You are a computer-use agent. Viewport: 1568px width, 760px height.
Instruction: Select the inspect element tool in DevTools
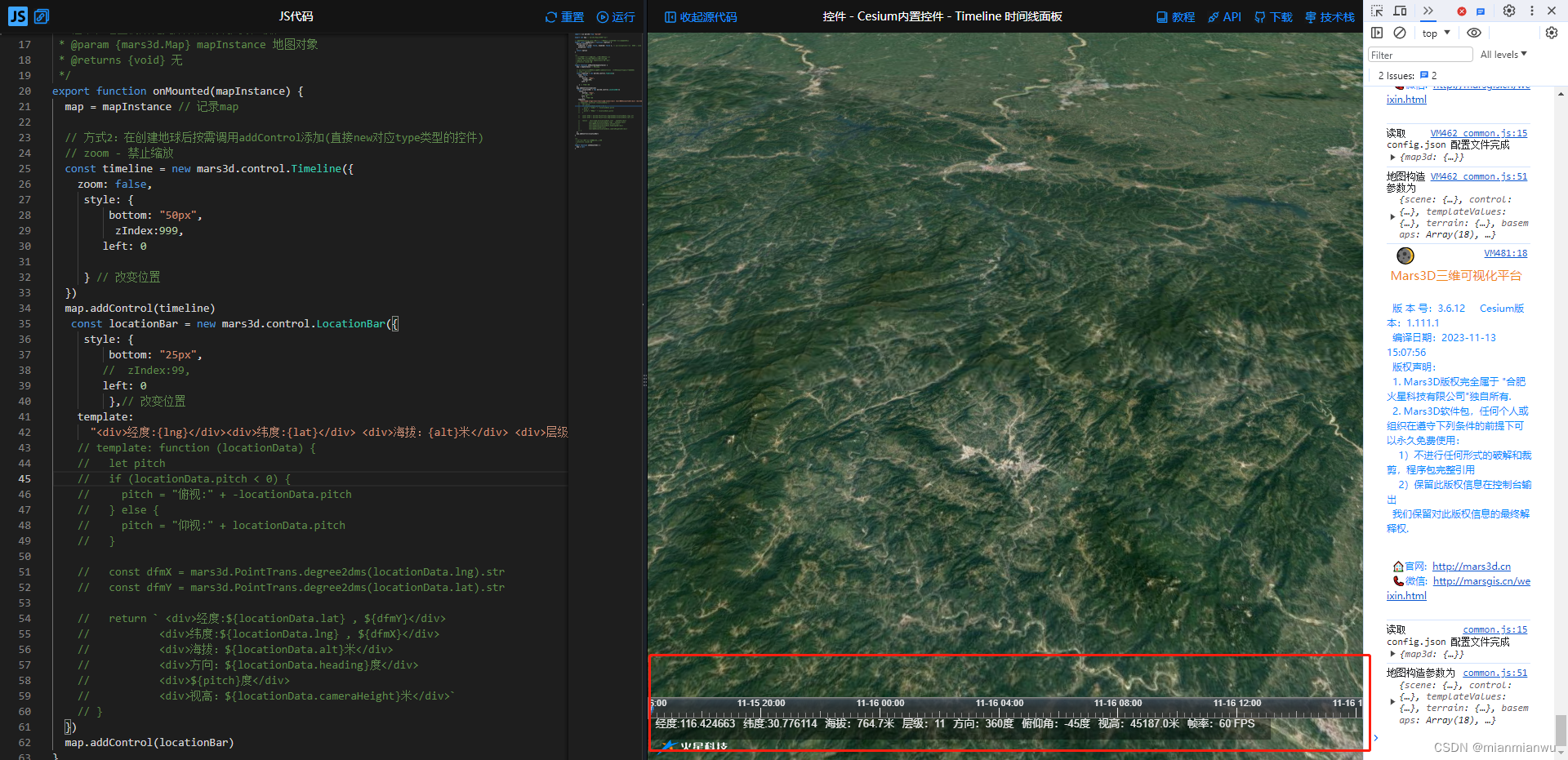pos(1378,11)
